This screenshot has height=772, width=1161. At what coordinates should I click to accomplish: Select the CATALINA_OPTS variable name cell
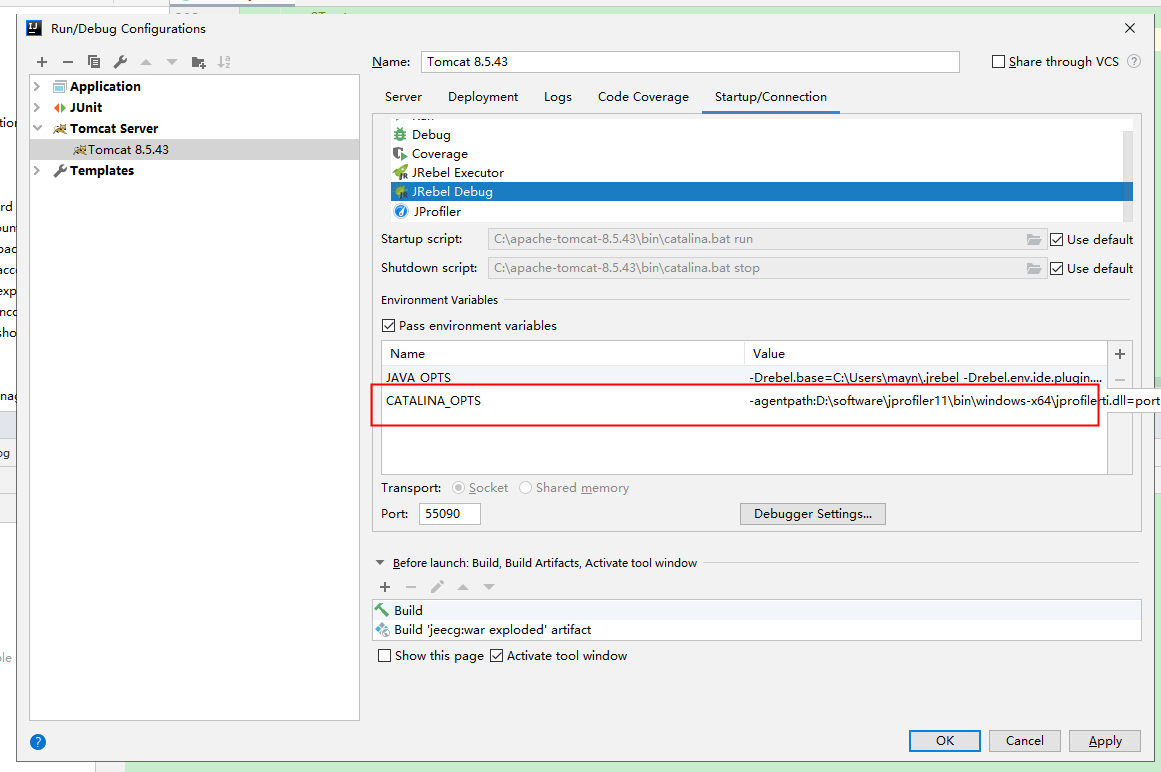pos(563,401)
